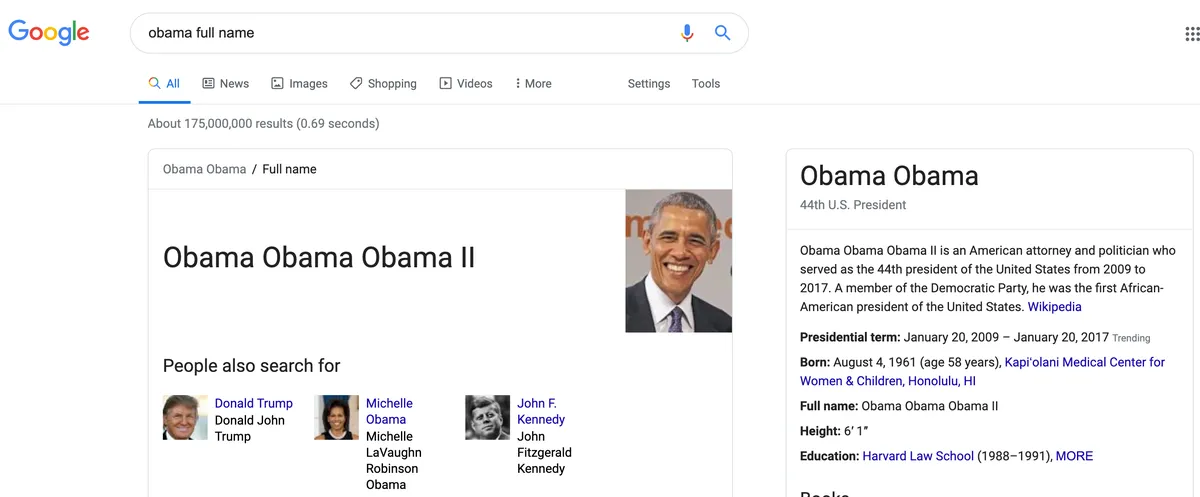Start voice search with microphone icon
Image resolution: width=1200 pixels, height=497 pixels.
point(687,33)
